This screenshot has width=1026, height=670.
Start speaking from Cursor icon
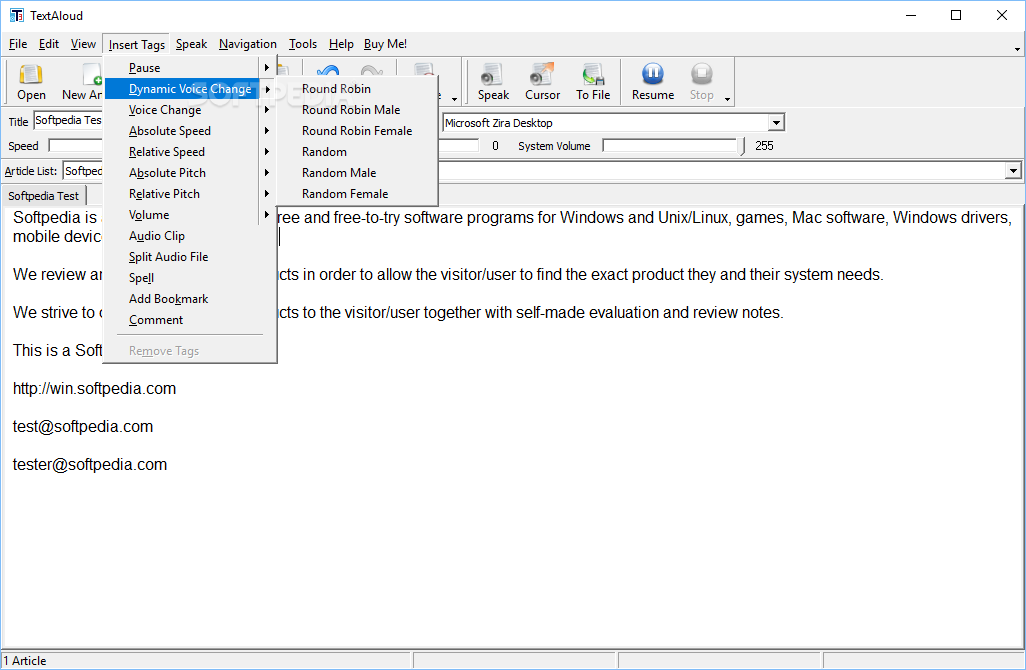point(542,82)
